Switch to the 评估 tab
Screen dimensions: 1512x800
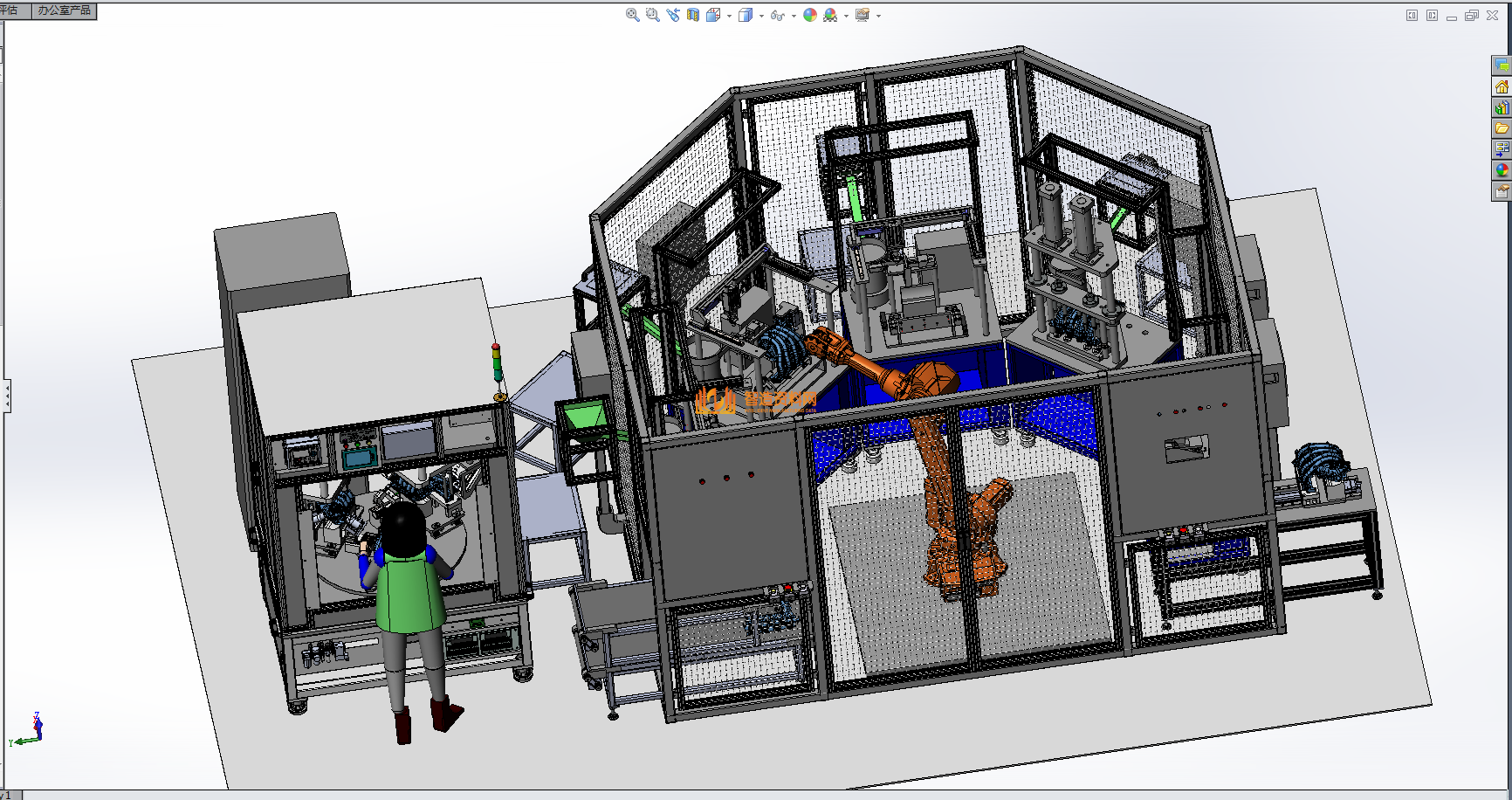click(10, 10)
